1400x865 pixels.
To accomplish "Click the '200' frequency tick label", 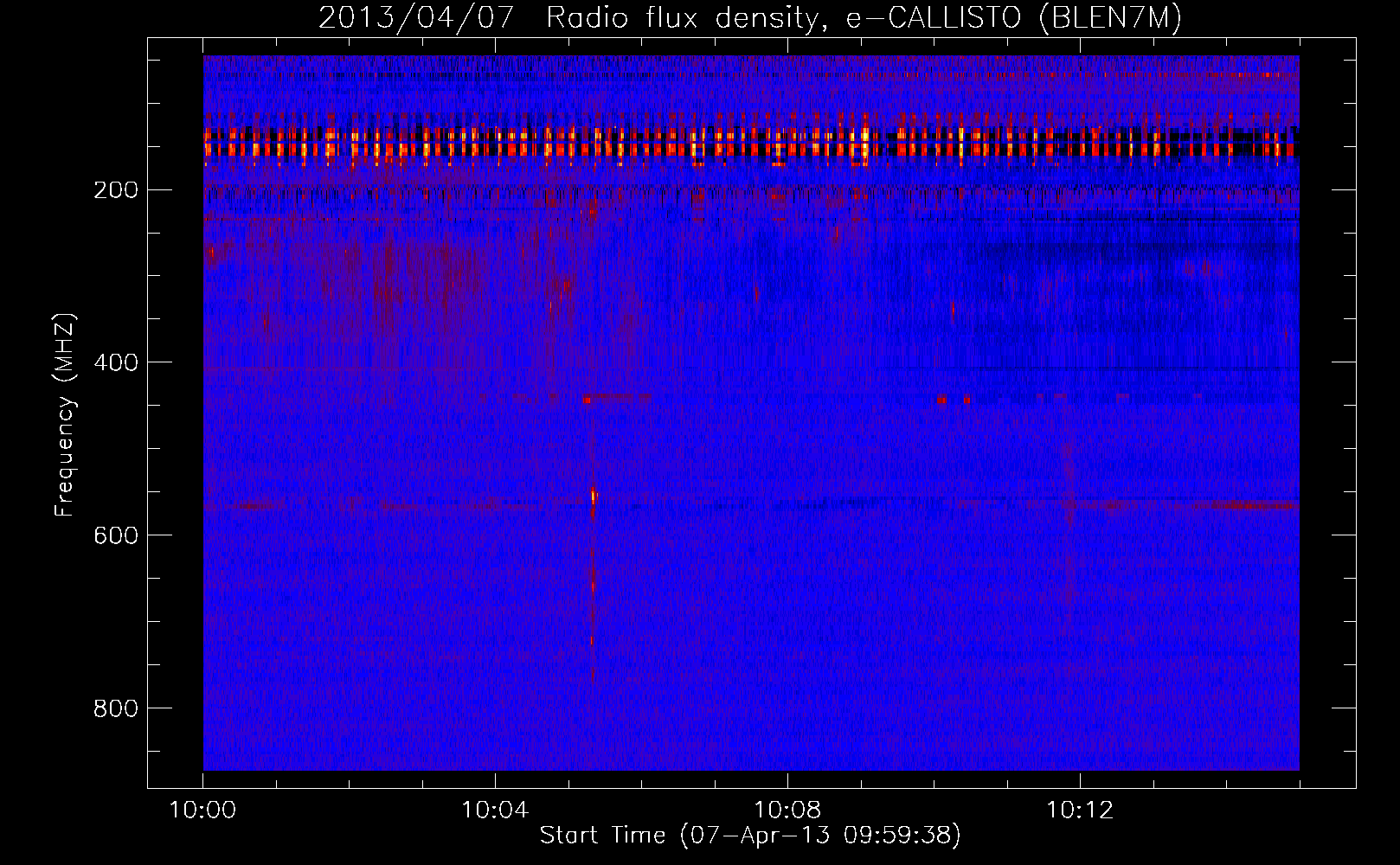I will (115, 190).
